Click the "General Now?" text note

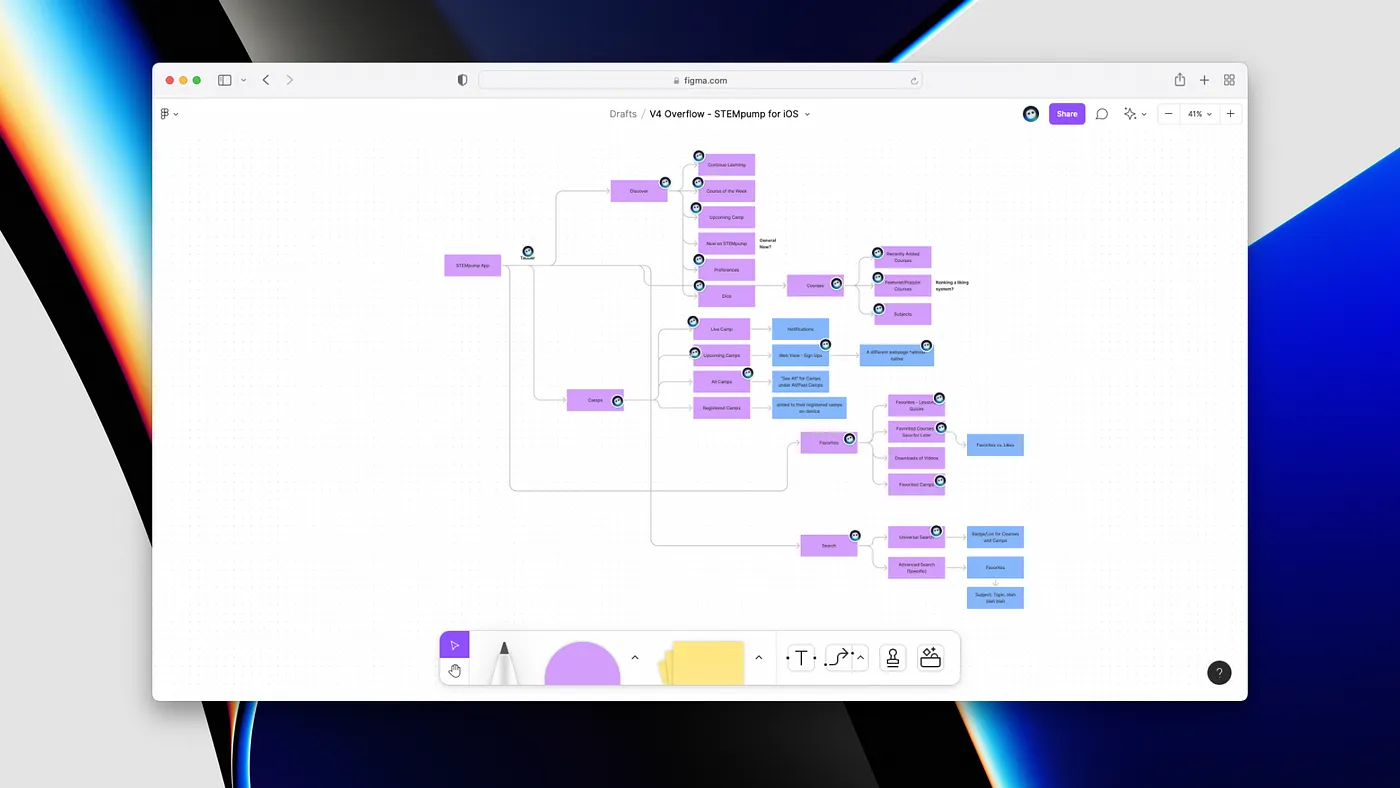[x=768, y=243]
